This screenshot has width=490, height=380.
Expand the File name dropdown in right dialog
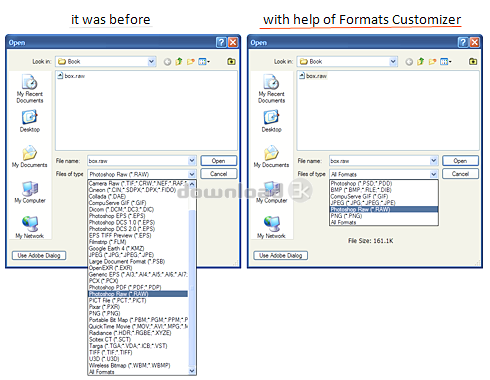pos(433,161)
